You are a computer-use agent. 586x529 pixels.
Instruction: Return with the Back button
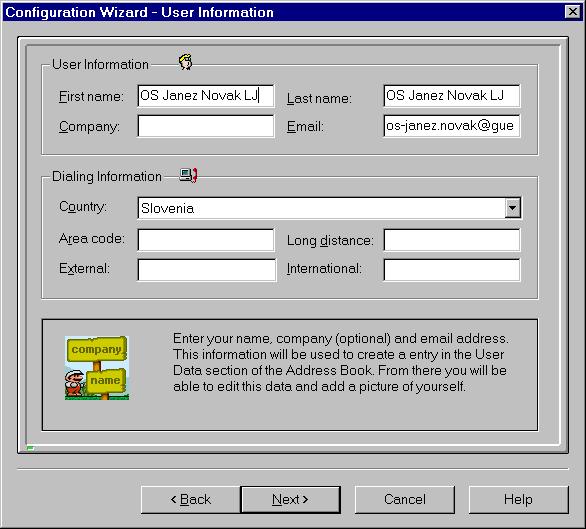point(191,499)
